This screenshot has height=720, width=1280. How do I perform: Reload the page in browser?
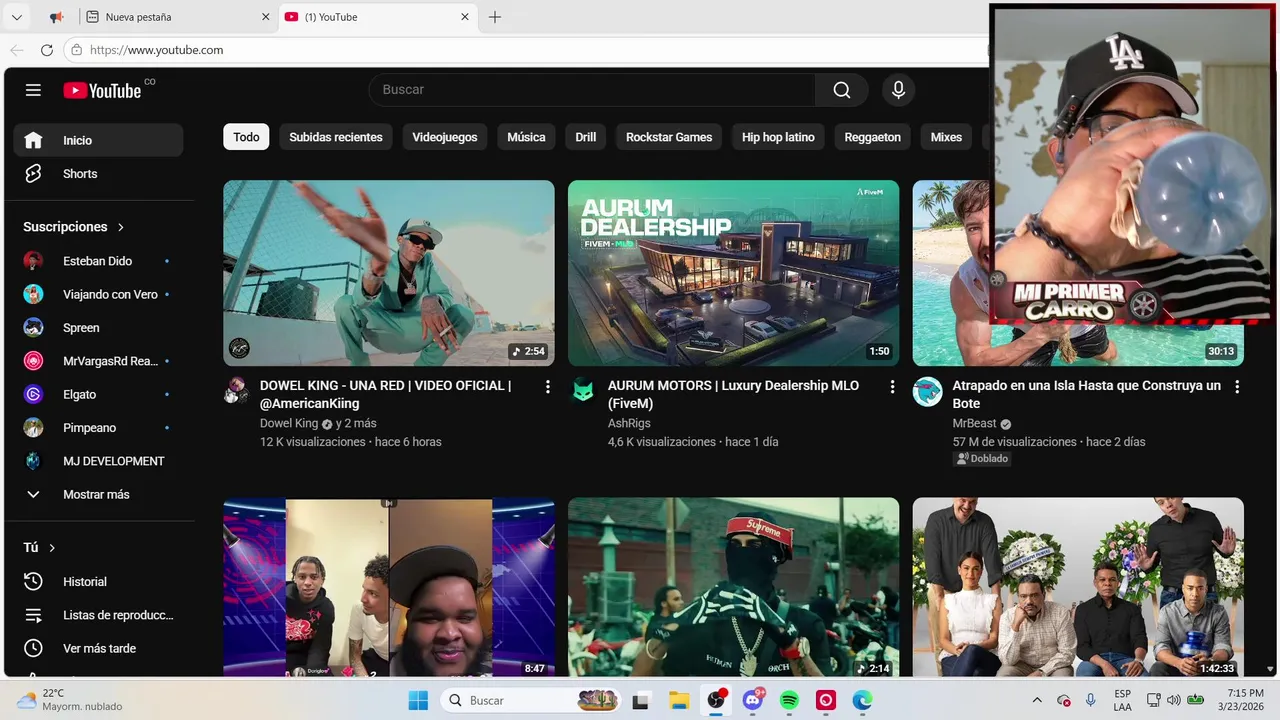pyautogui.click(x=46, y=50)
